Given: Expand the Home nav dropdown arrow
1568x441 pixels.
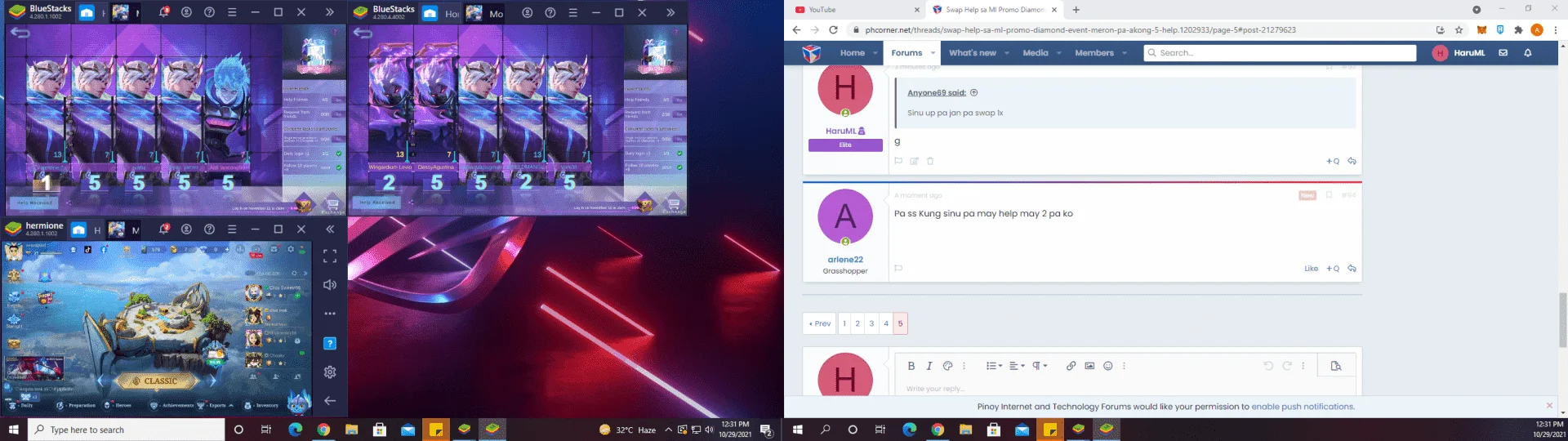Looking at the screenshot, I should click(x=875, y=53).
